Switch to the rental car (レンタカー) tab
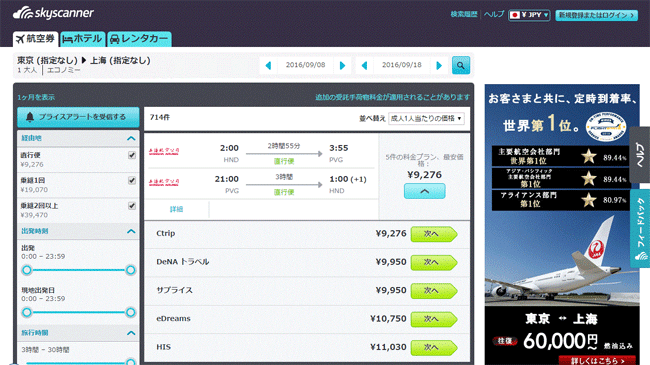650x365 pixels. pyautogui.click(x=139, y=39)
